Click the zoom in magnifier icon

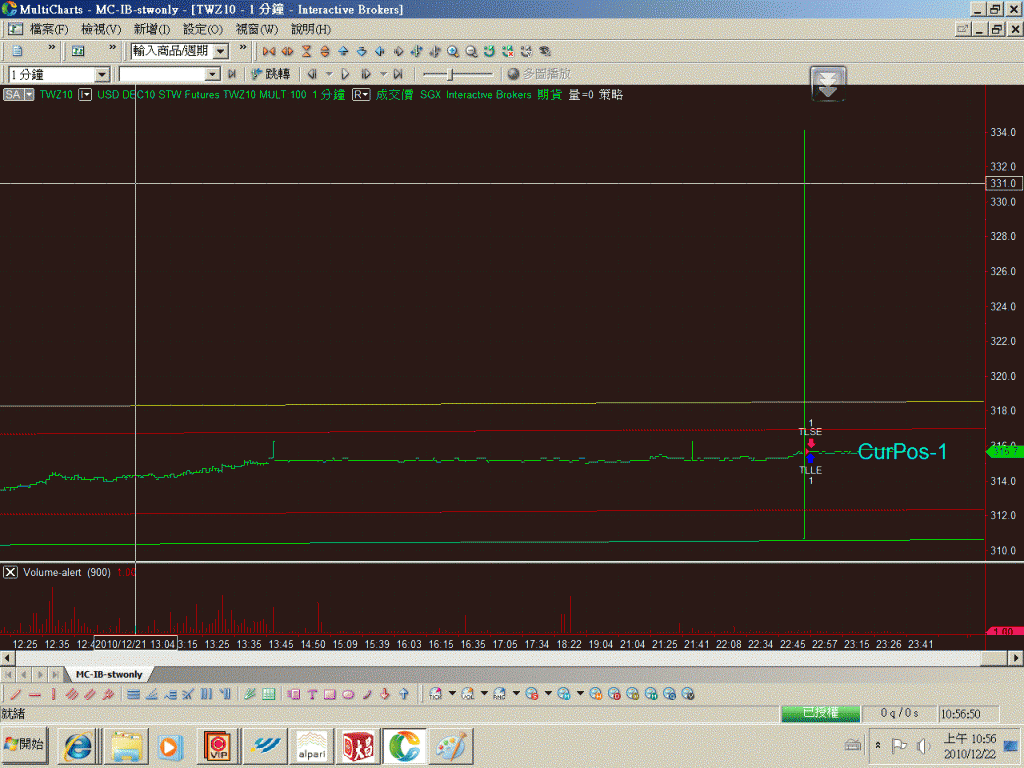coord(453,51)
